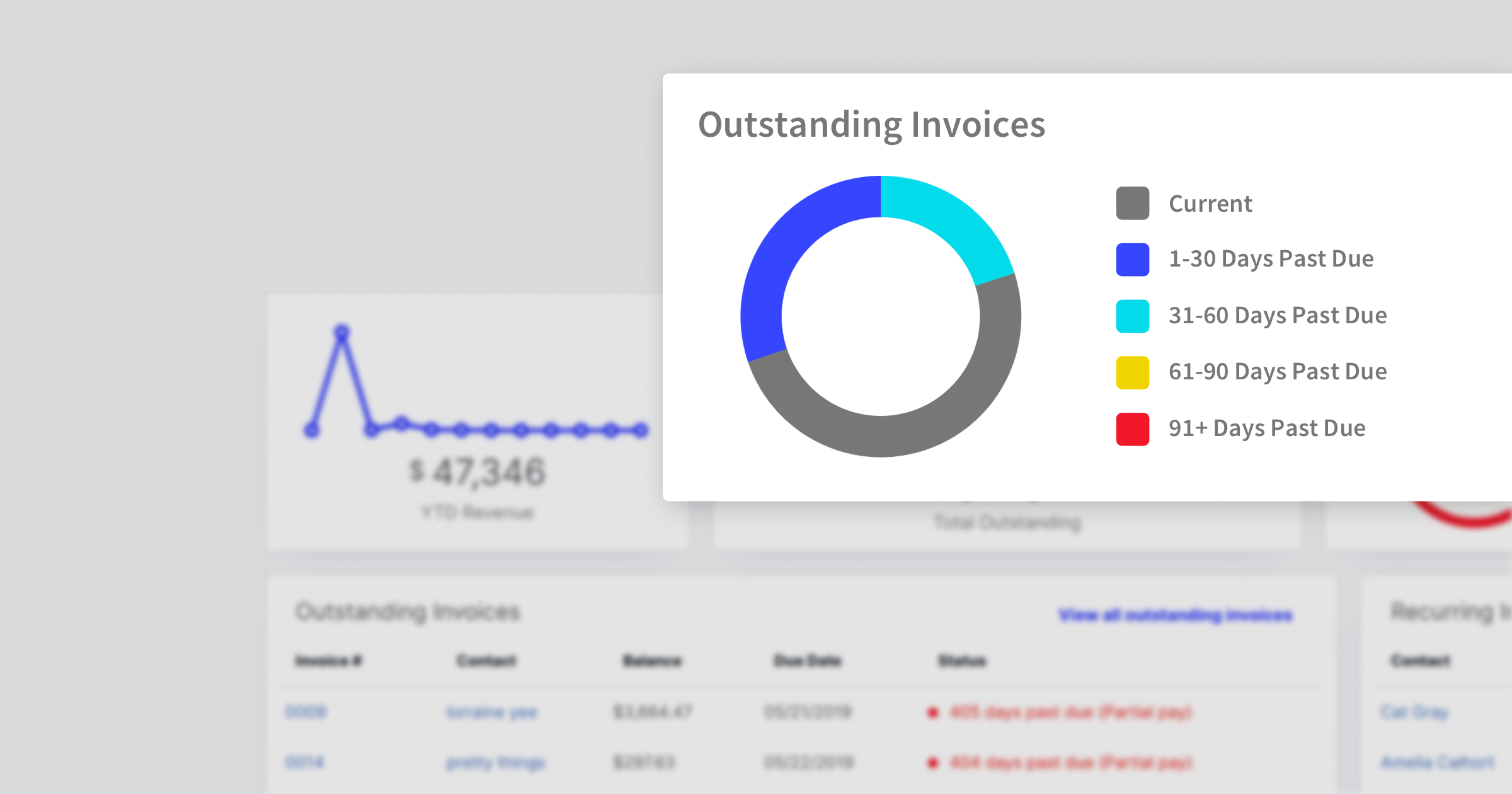Click the cyan 31-60 Days Past Due swatch
Viewport: 1512px width, 794px height.
[x=1133, y=316]
